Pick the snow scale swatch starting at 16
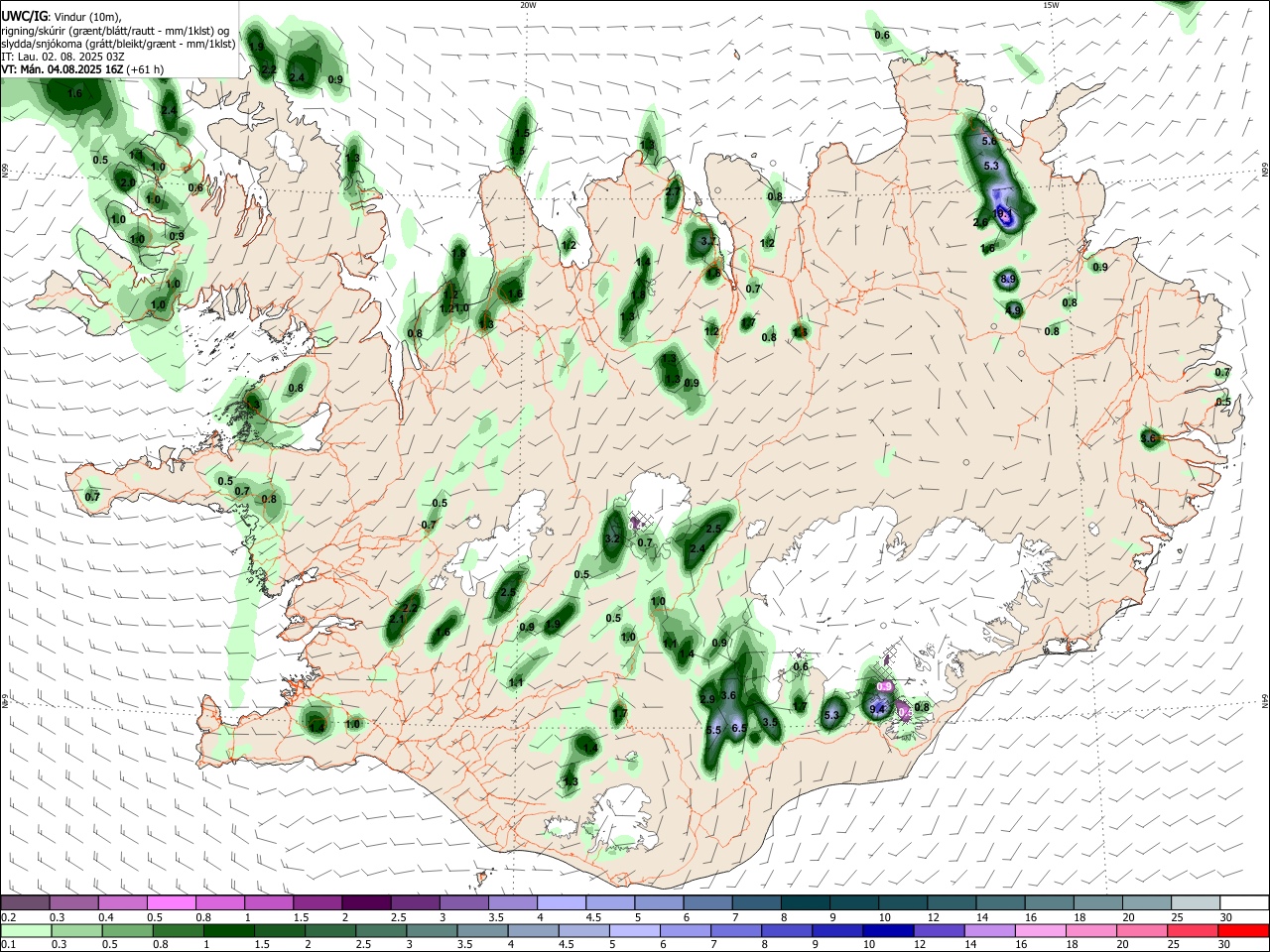The image size is (1270, 952). click(x=1049, y=902)
